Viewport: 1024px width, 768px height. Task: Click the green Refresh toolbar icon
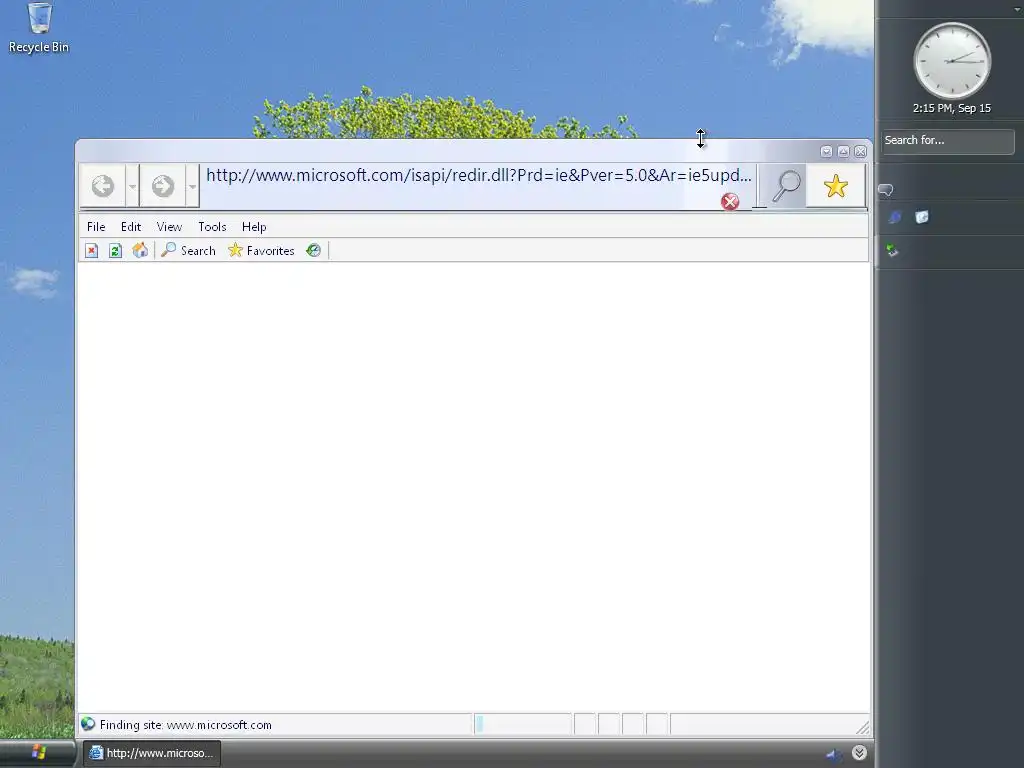[x=116, y=251]
